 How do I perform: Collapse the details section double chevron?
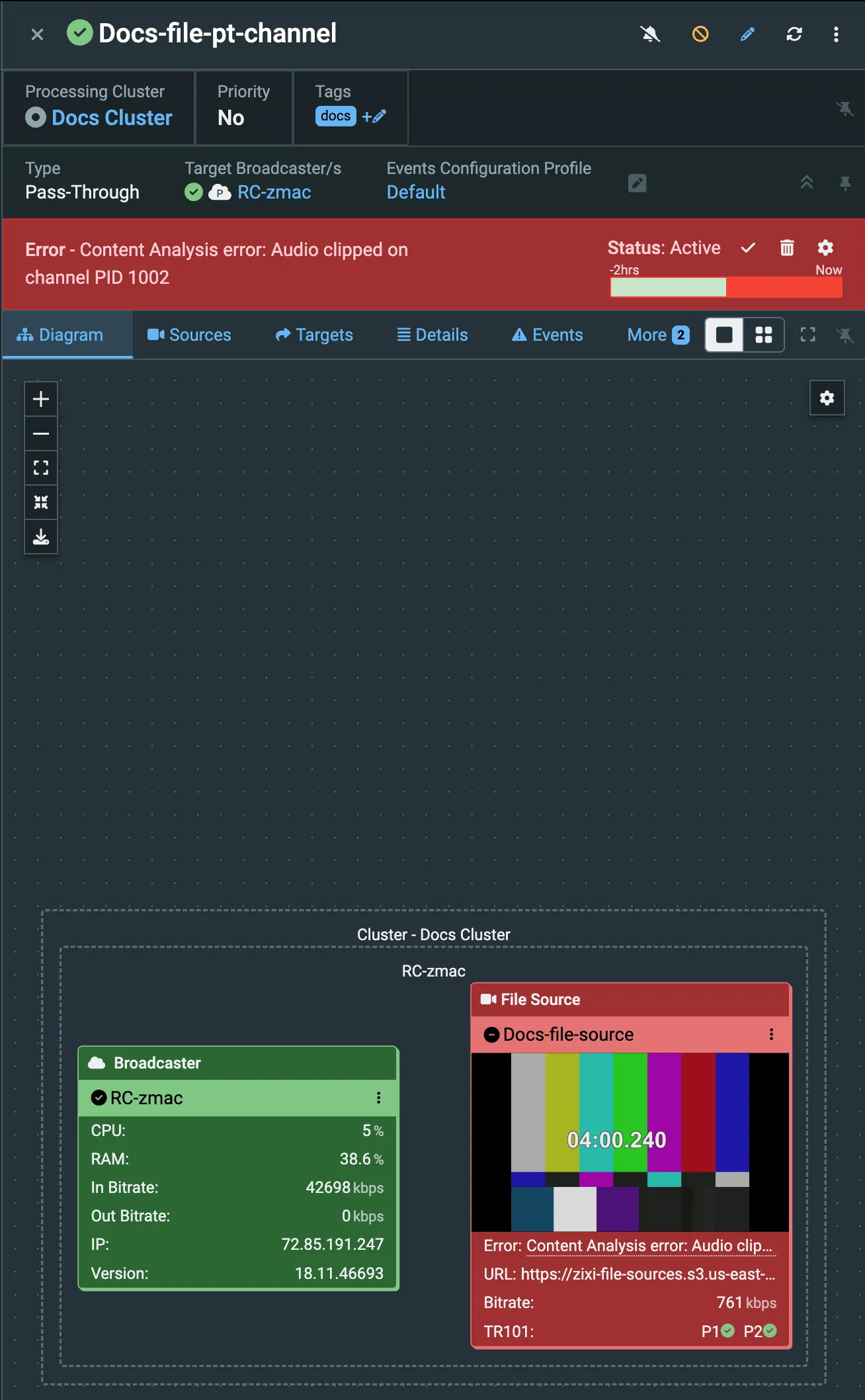click(x=807, y=183)
